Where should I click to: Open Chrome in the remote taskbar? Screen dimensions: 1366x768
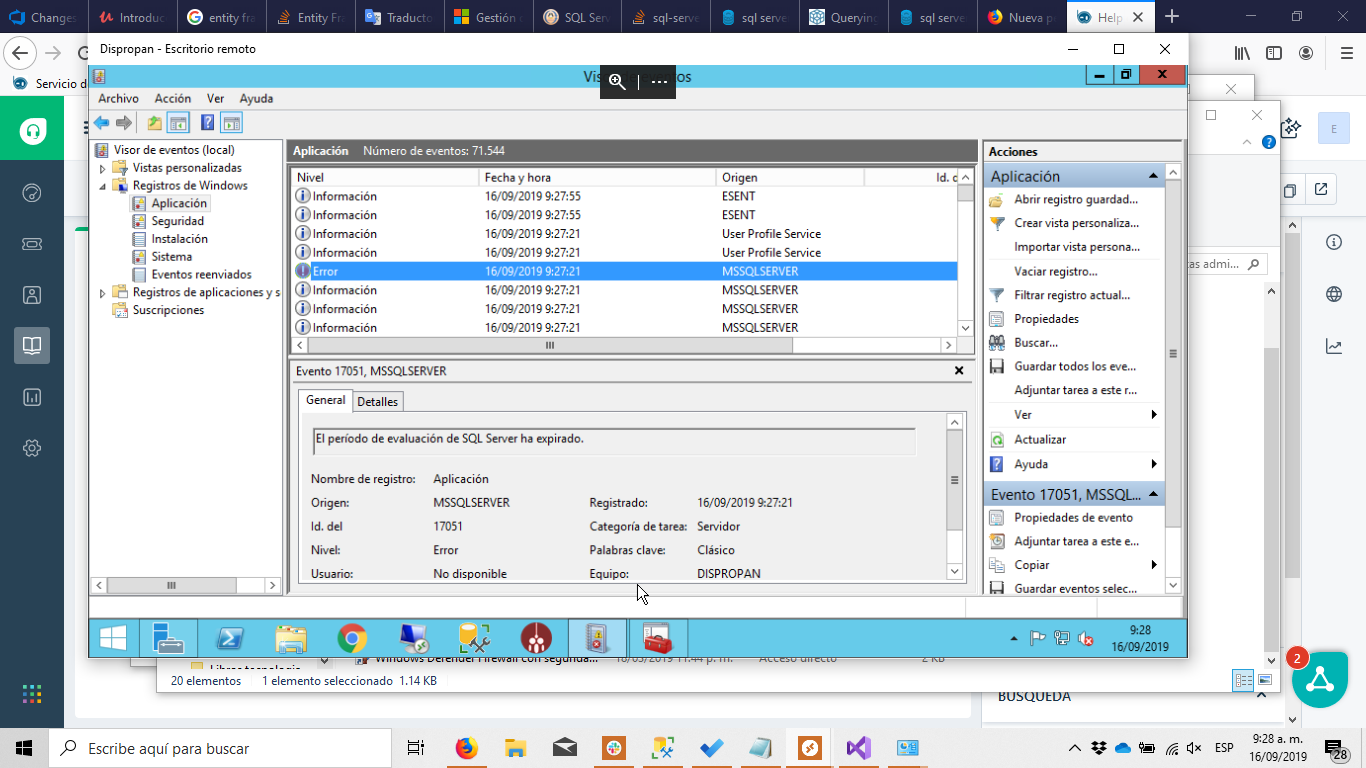coord(352,638)
